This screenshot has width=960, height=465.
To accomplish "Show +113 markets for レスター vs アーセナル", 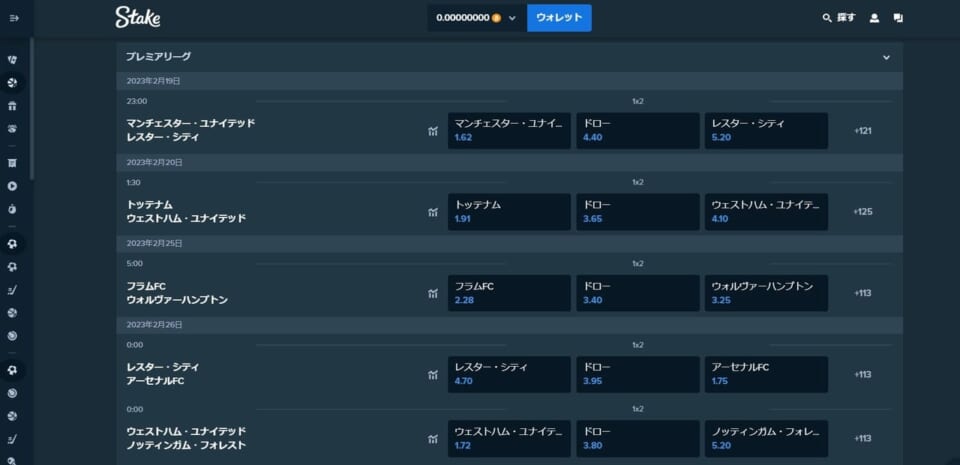I will 863,375.
